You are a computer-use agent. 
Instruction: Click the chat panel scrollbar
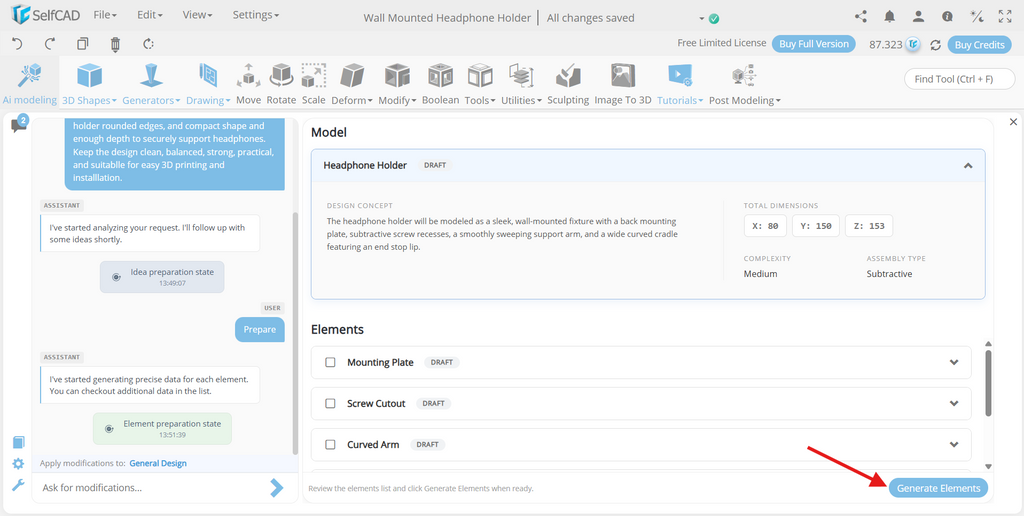pyautogui.click(x=295, y=333)
